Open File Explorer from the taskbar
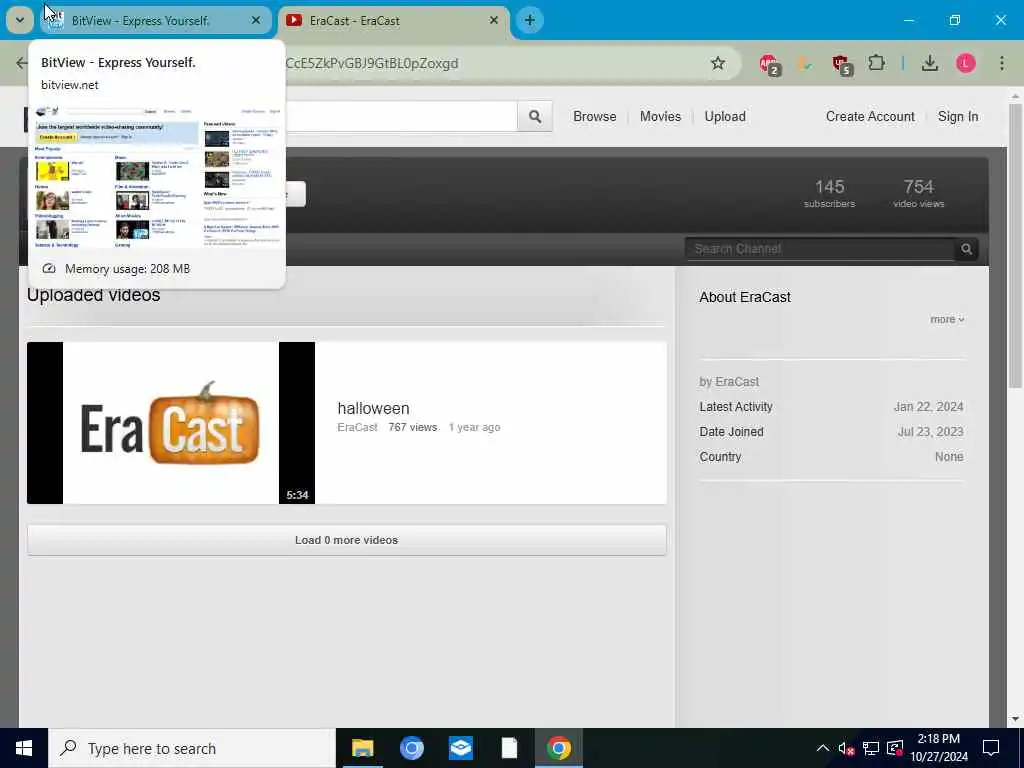Screen dimensions: 1024x768 tap(362, 748)
